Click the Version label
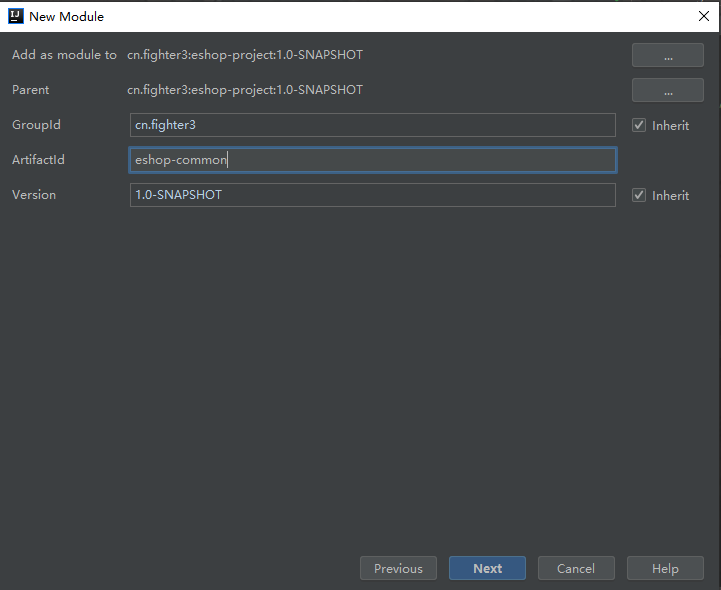721x590 pixels. point(34,195)
